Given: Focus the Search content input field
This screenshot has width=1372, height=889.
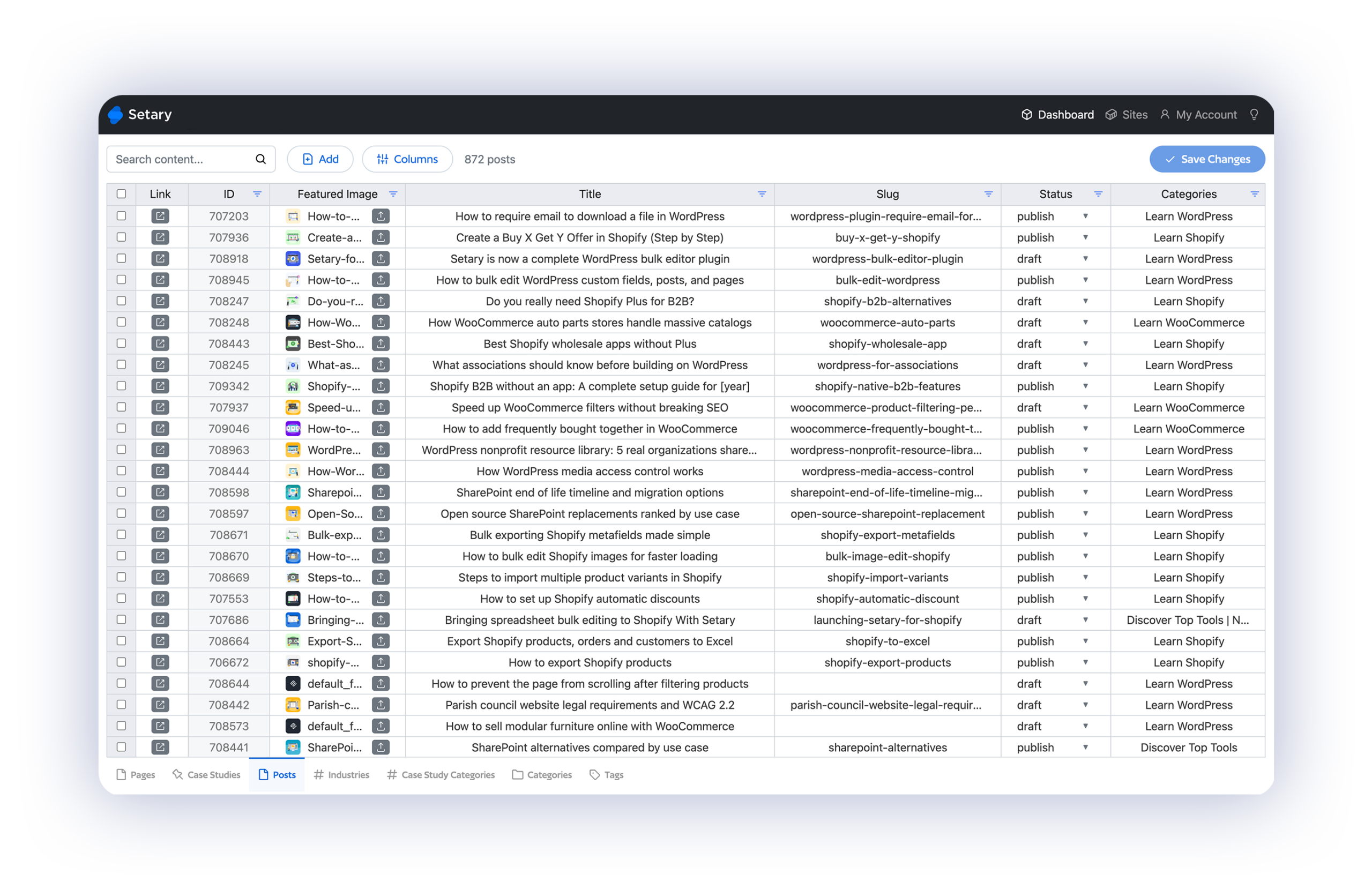Looking at the screenshot, I should click(x=191, y=159).
